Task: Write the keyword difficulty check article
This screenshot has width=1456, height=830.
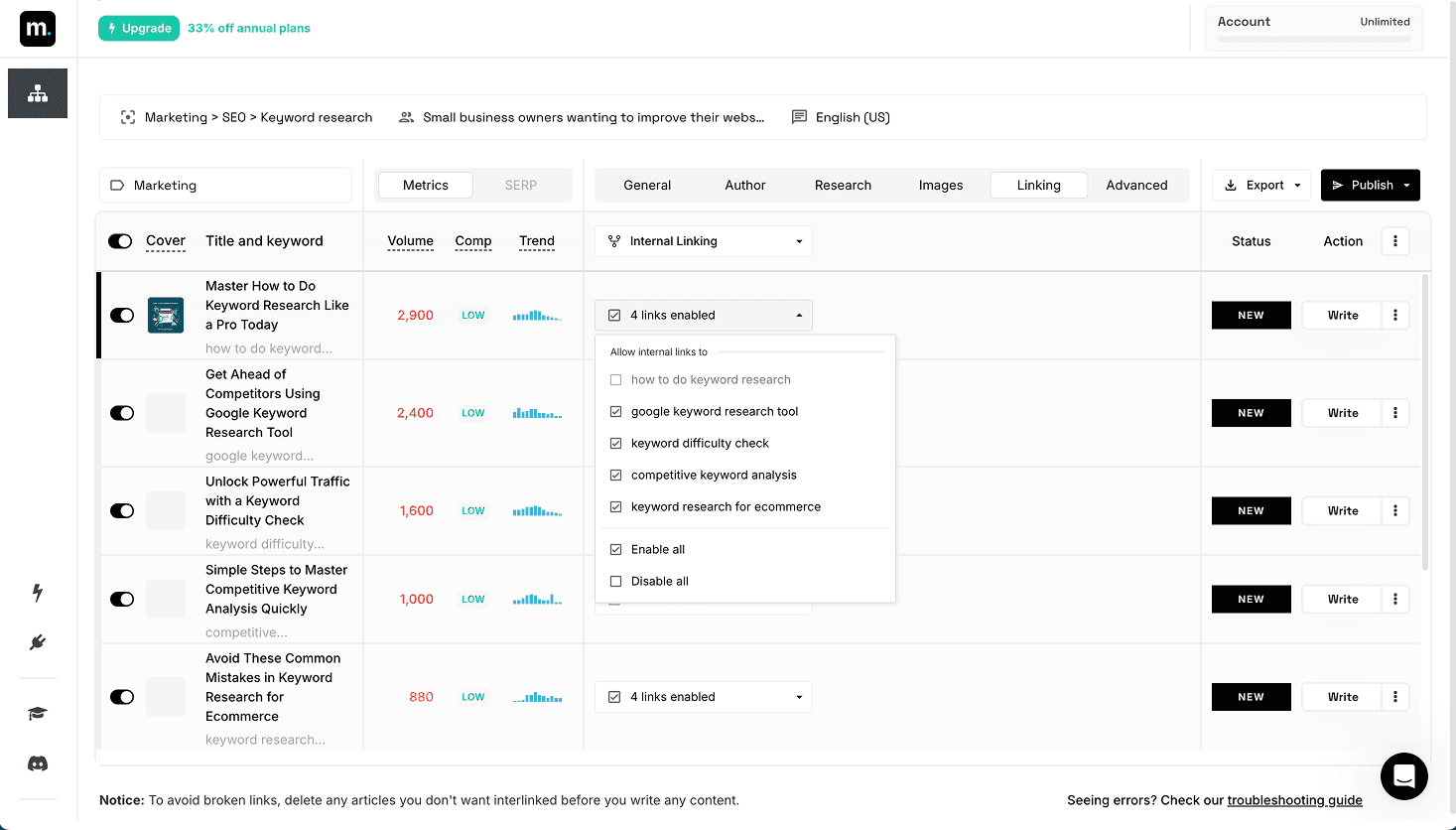Action: [1341, 510]
